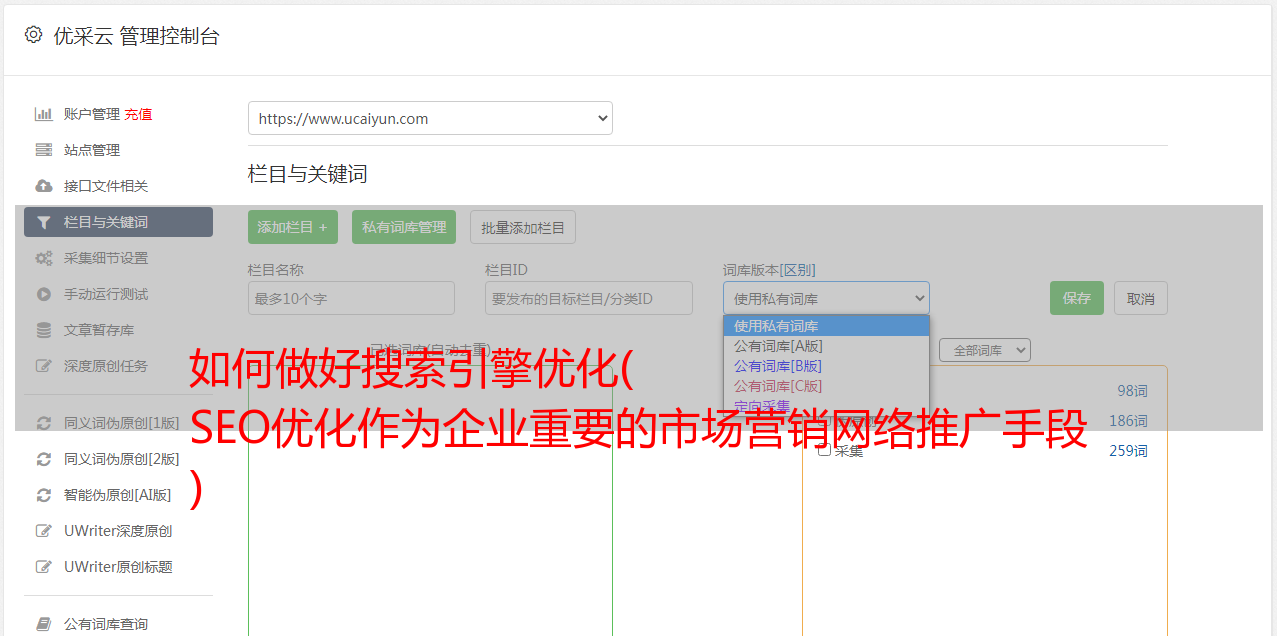Choose 公有词库[C版] option in the list

[x=826, y=386]
